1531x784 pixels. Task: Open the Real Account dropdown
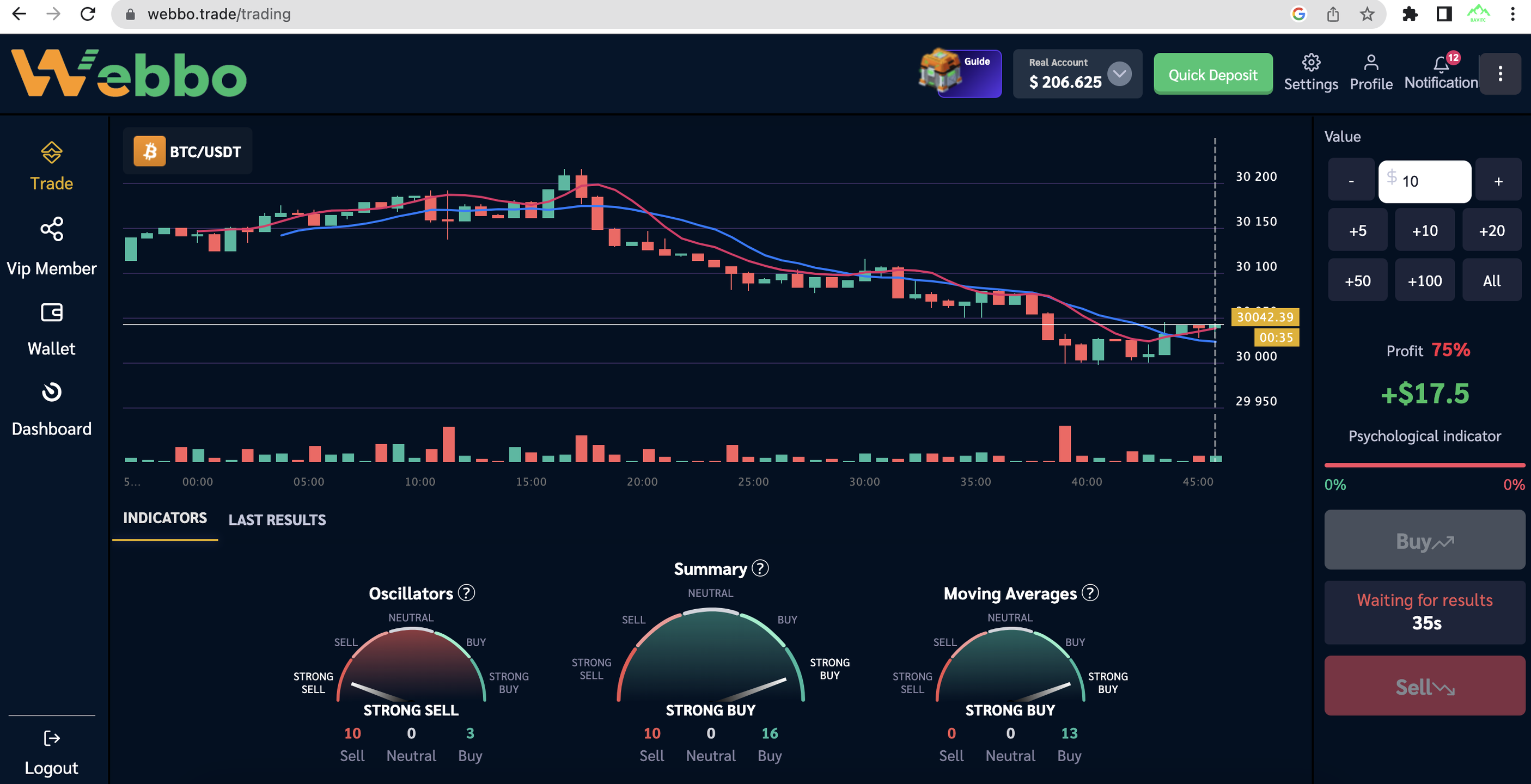tap(1120, 73)
